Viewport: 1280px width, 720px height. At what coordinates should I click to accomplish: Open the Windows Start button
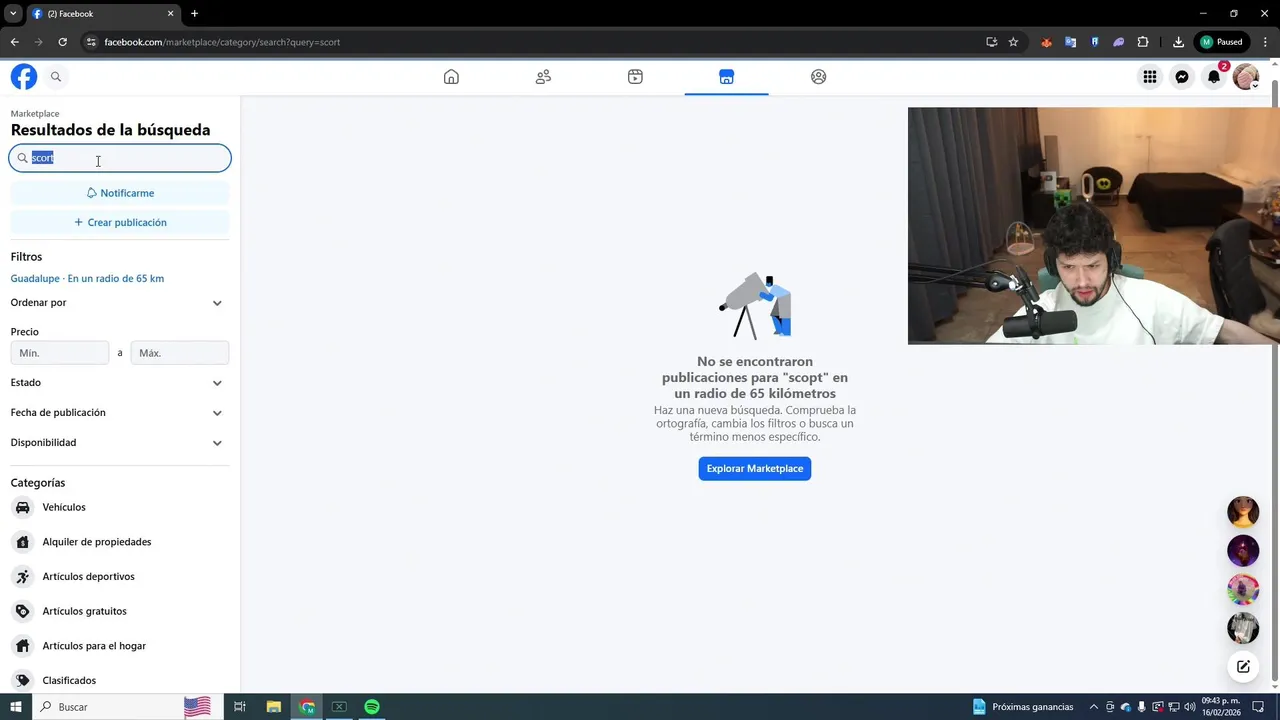point(16,707)
